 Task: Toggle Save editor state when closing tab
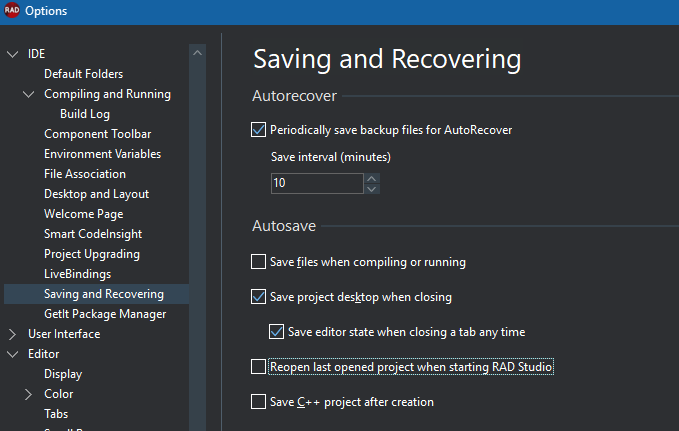pyautogui.click(x=276, y=332)
